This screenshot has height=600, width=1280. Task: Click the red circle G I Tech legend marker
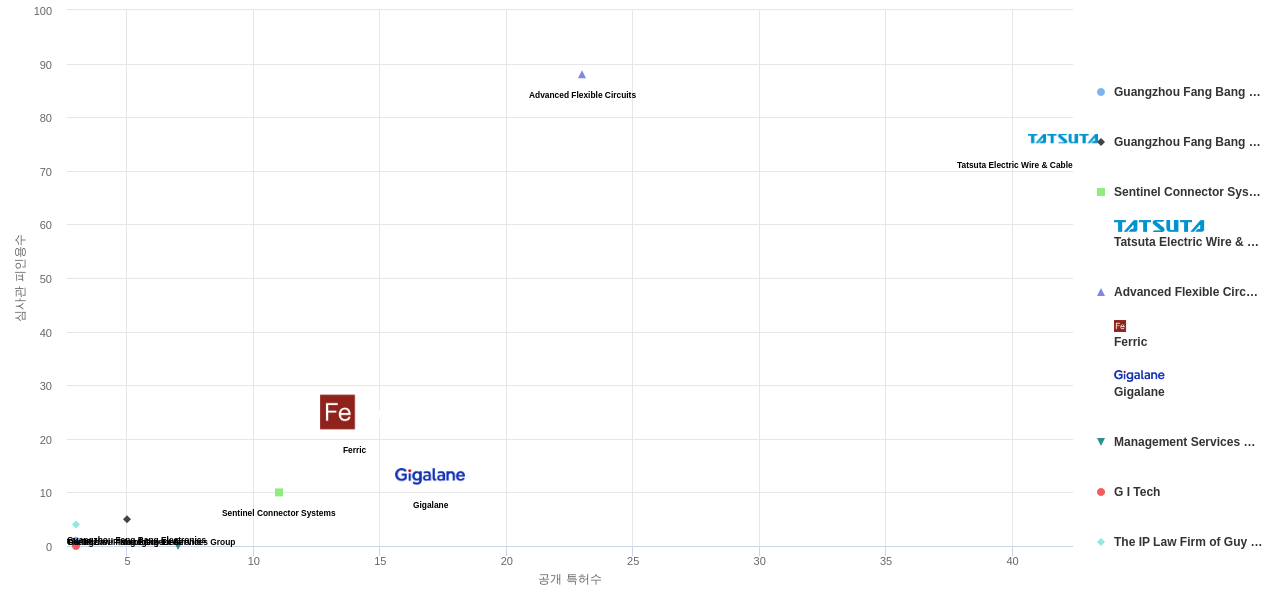(x=1101, y=492)
